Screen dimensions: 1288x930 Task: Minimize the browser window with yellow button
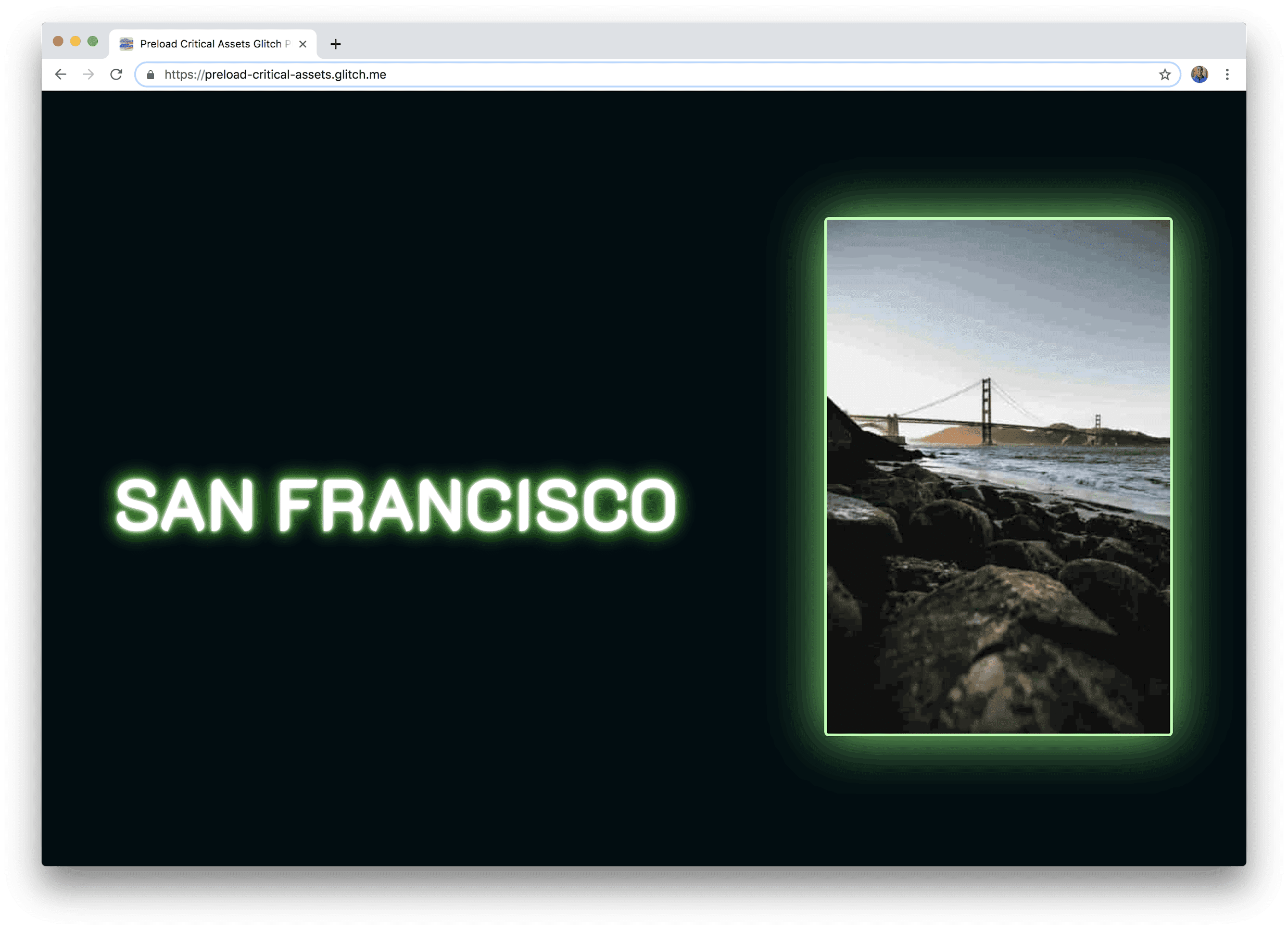75,41
